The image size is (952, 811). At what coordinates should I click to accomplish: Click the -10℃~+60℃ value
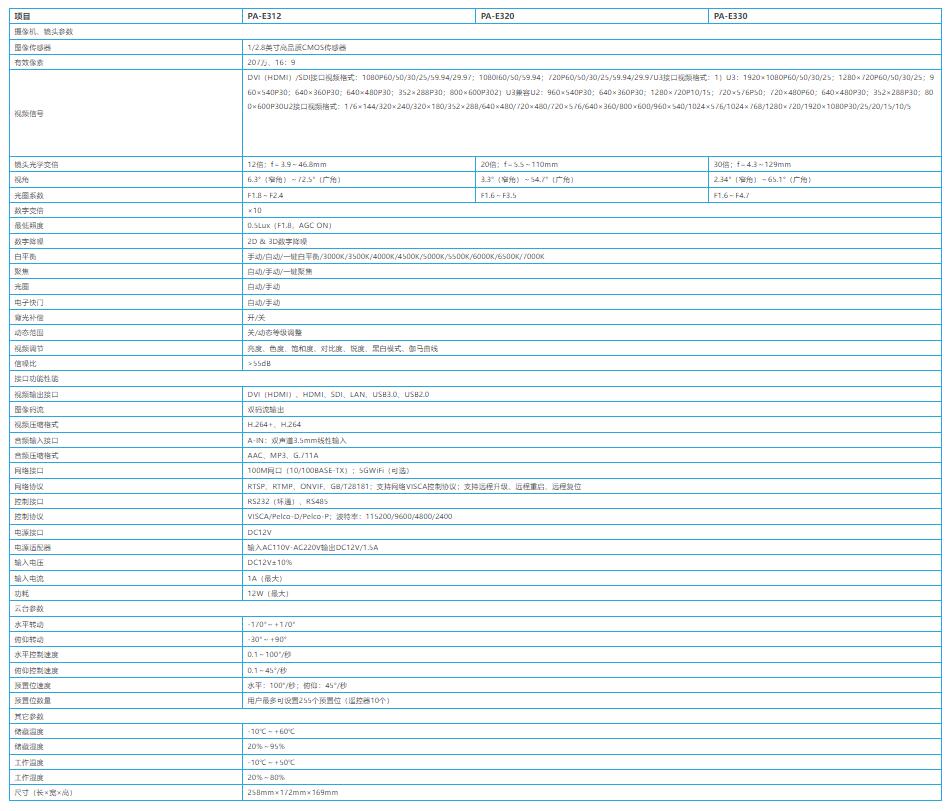point(271,732)
